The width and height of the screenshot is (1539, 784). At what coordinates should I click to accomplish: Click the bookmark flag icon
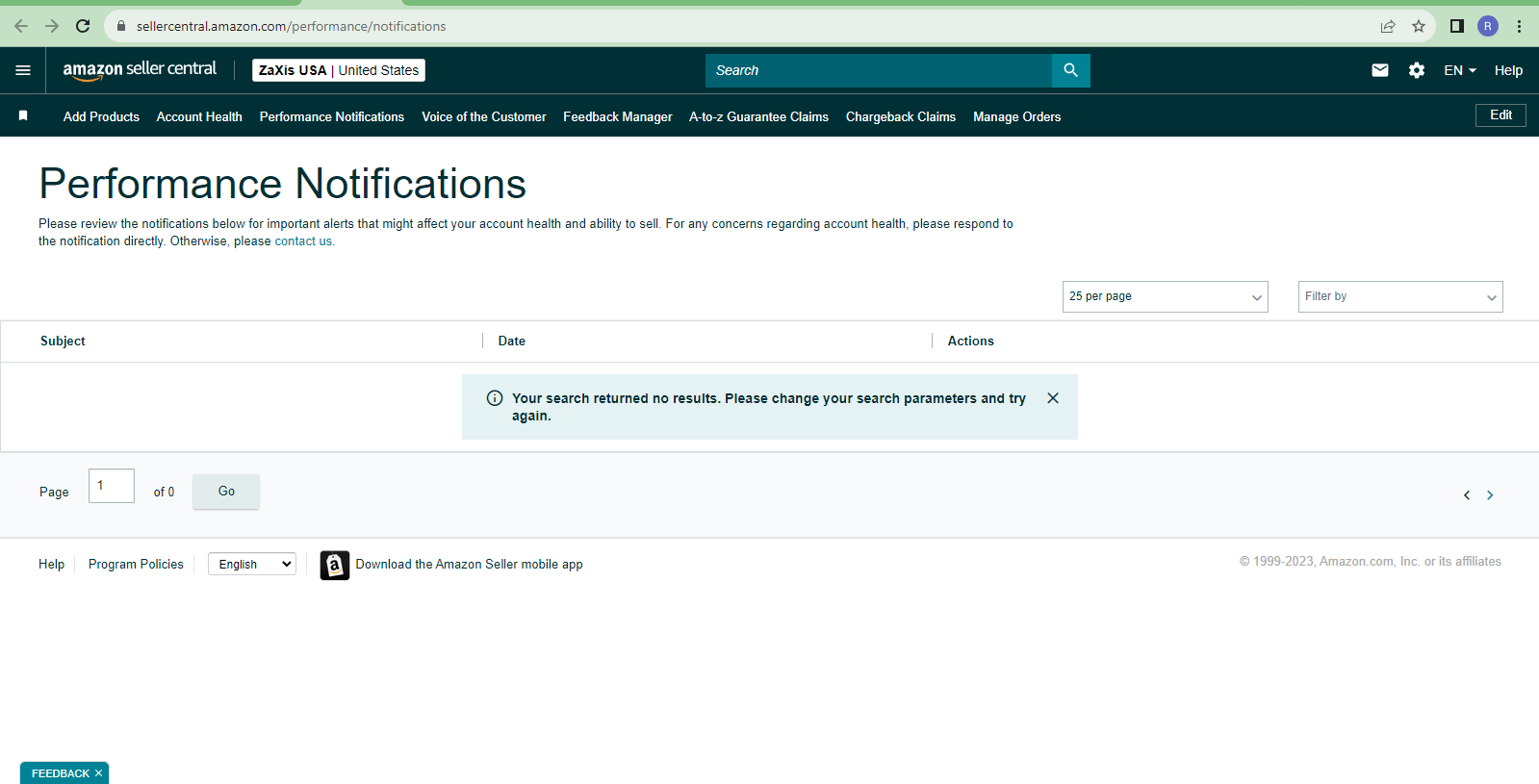(23, 116)
